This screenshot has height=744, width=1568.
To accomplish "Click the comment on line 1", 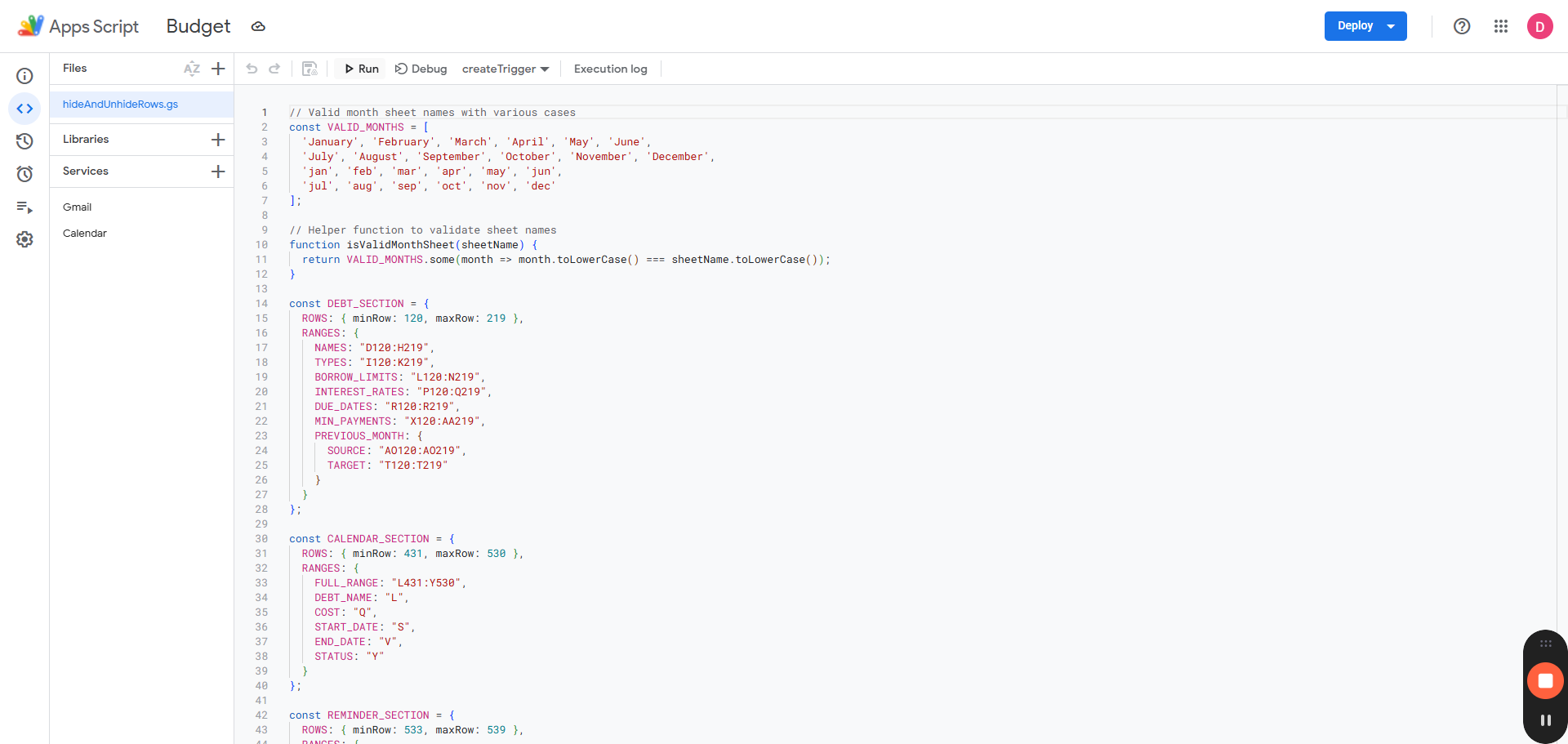I will 433,113.
